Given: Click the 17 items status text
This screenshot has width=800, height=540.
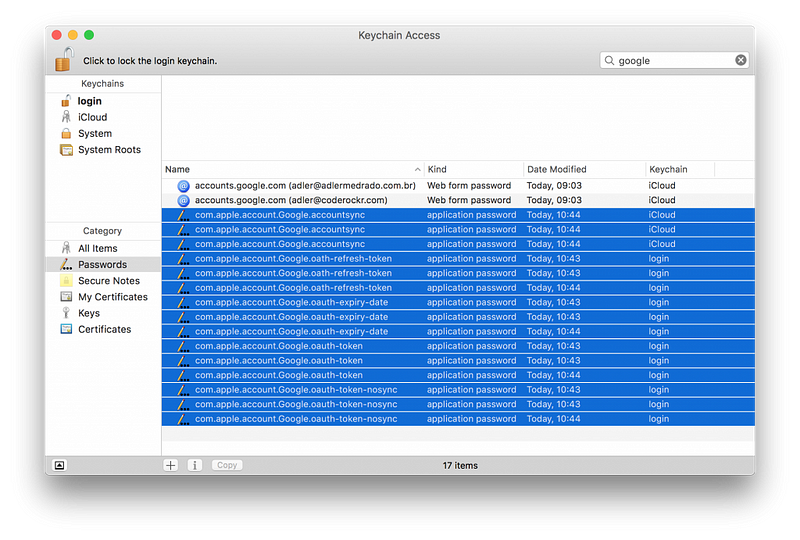Looking at the screenshot, I should pos(460,465).
